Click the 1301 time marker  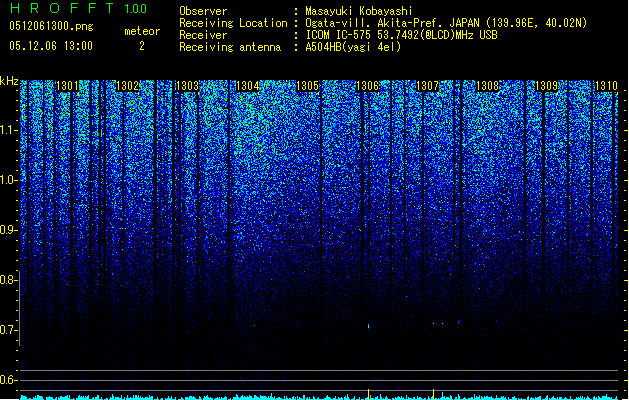[67, 86]
